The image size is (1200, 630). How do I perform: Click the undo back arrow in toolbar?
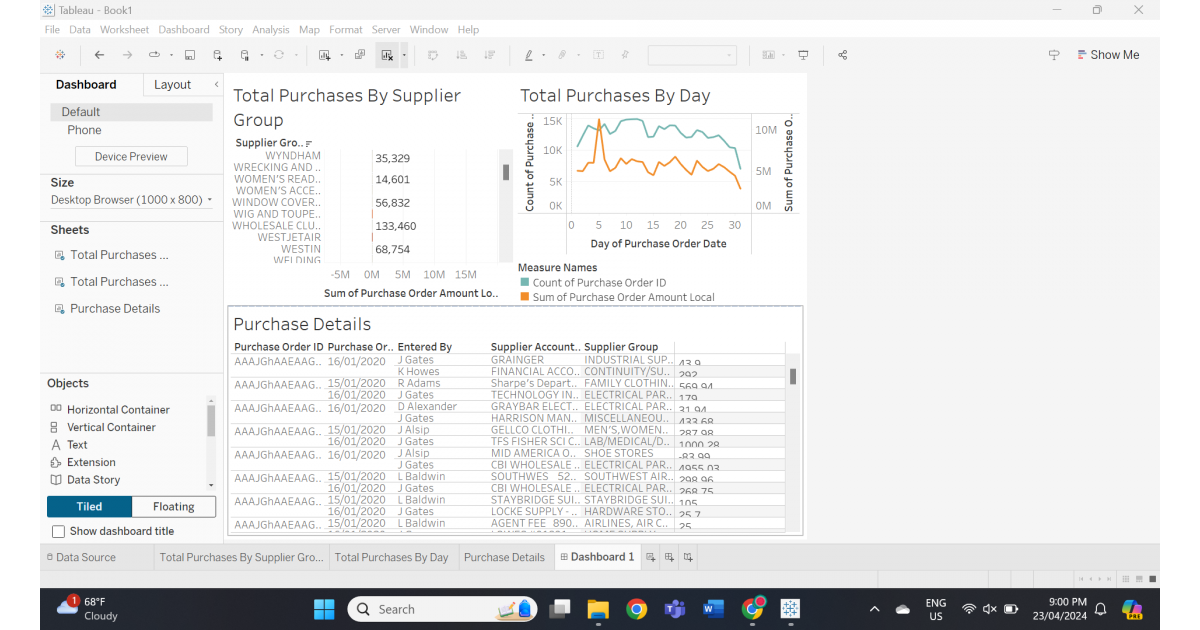click(x=98, y=55)
